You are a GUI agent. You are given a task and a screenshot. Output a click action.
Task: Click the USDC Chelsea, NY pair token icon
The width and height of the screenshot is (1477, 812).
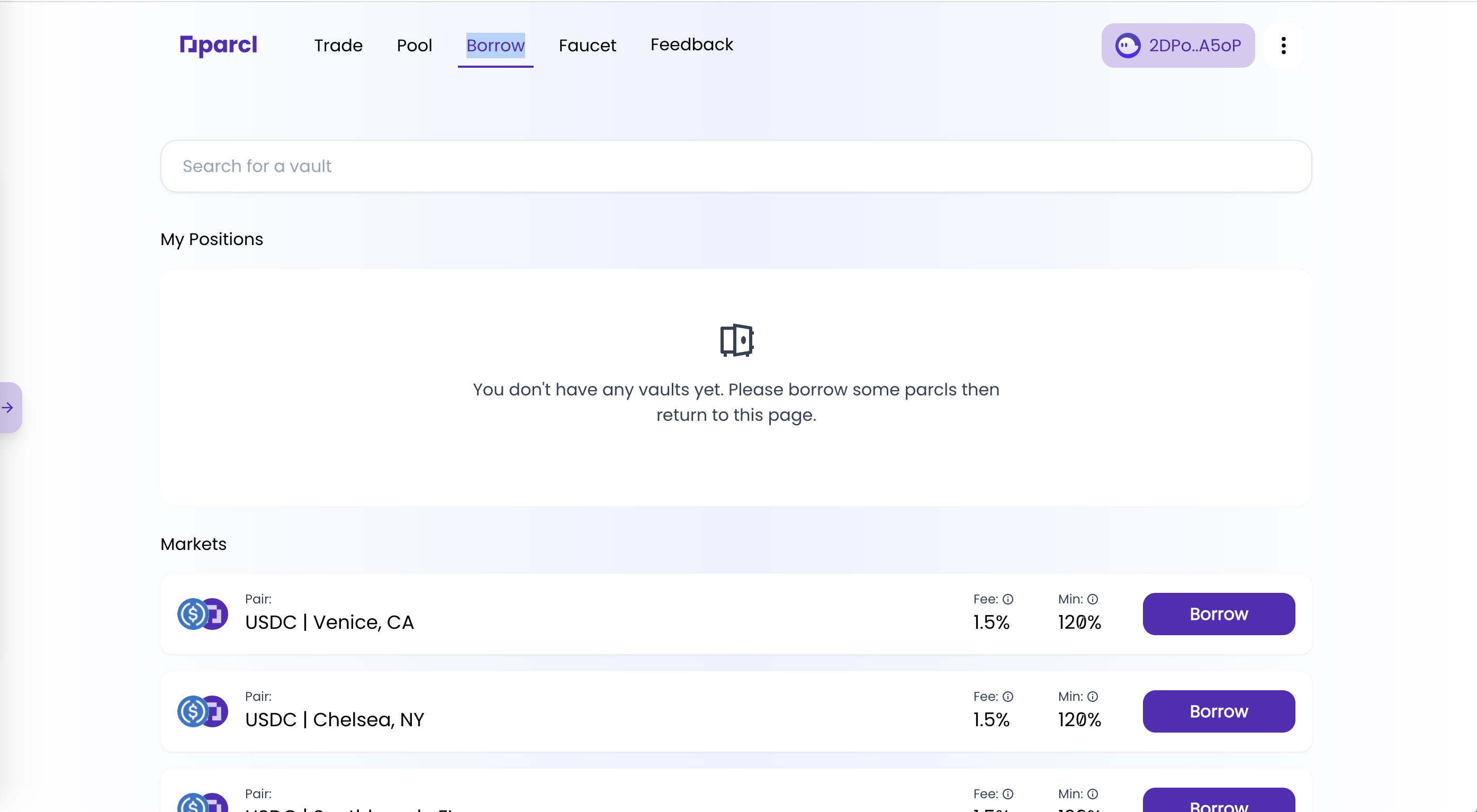(202, 711)
